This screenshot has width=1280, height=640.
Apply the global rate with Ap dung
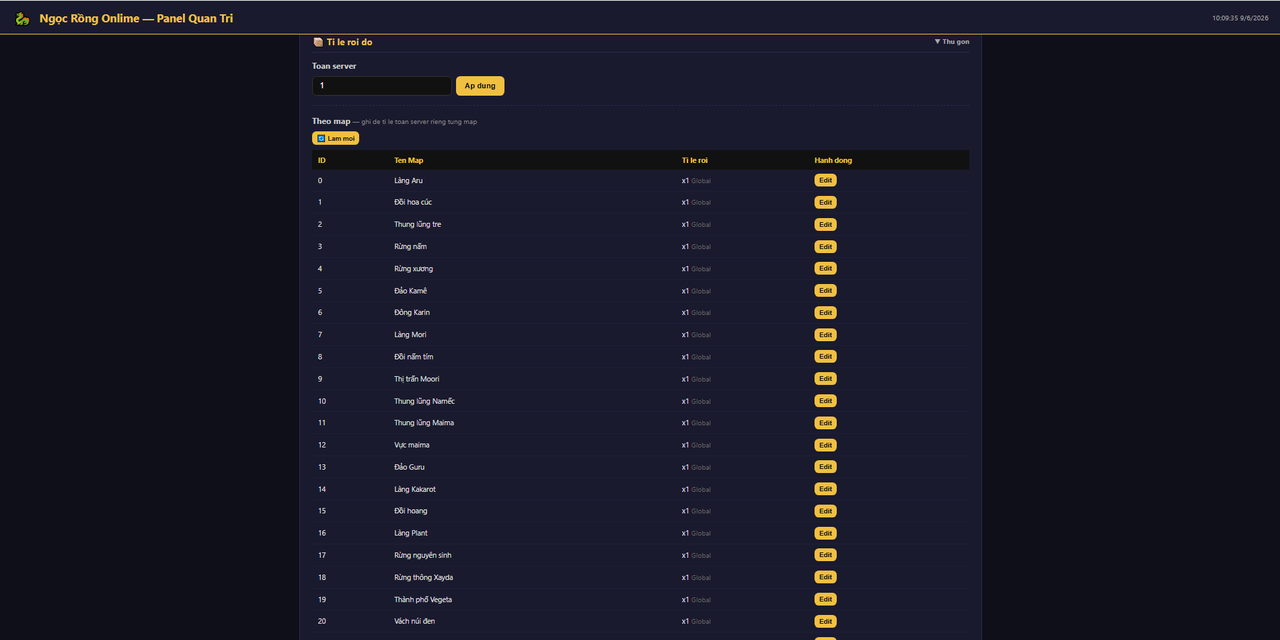tap(480, 86)
